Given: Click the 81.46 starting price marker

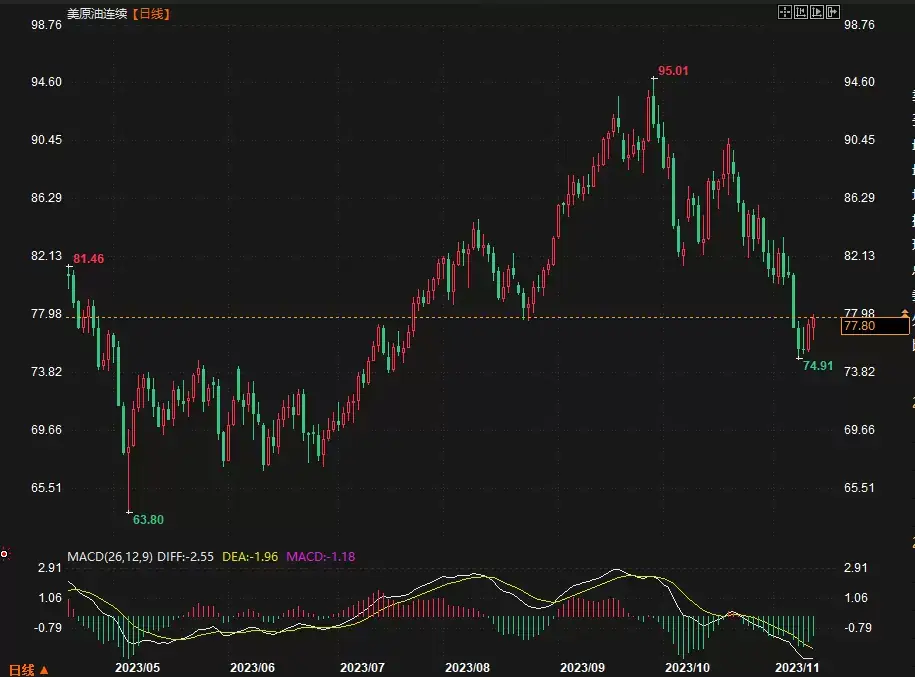Looking at the screenshot, I should 88,259.
